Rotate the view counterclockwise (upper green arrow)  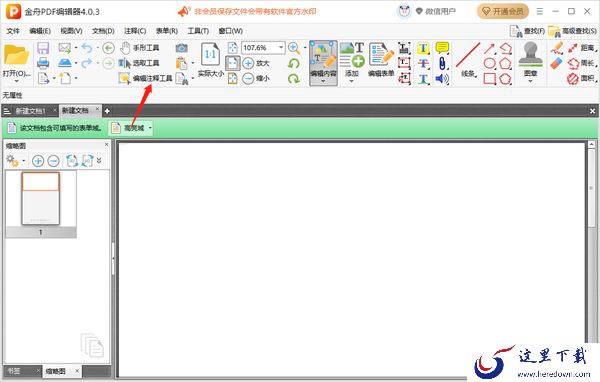tap(293, 64)
